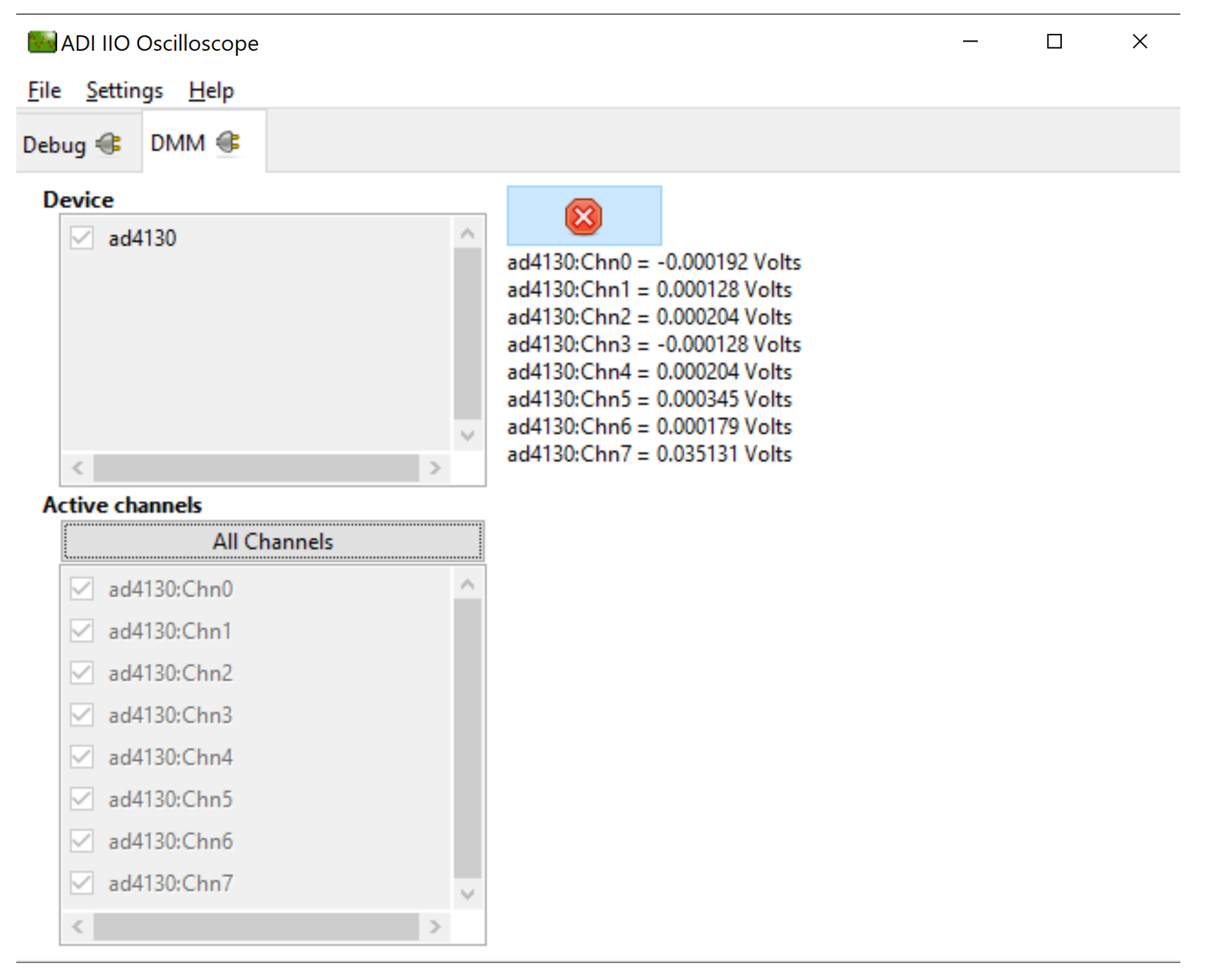This screenshot has width=1205, height=980.
Task: Click the Device section heading
Action: pos(78,200)
